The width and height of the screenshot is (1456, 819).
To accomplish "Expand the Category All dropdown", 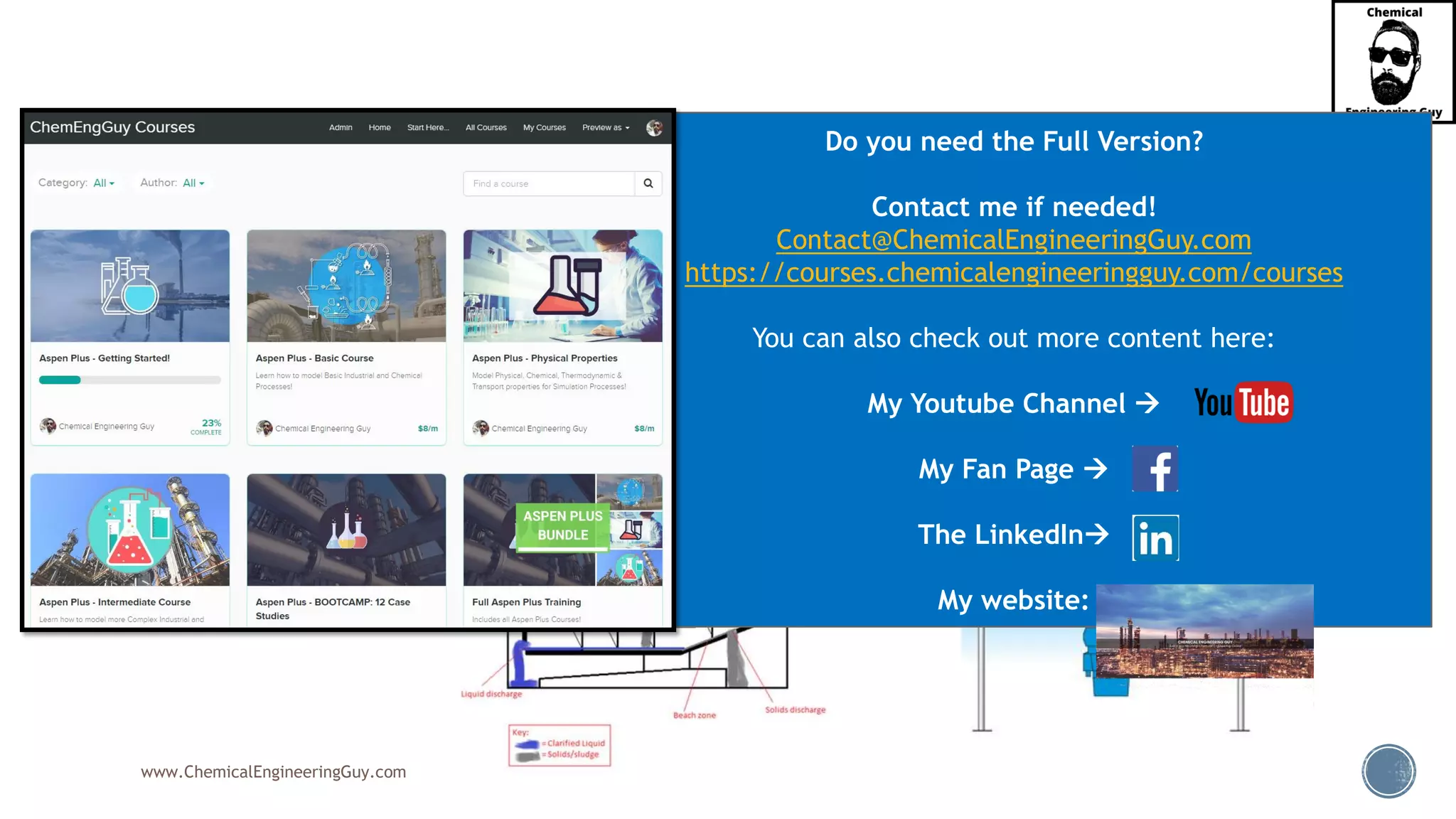I will tap(104, 183).
